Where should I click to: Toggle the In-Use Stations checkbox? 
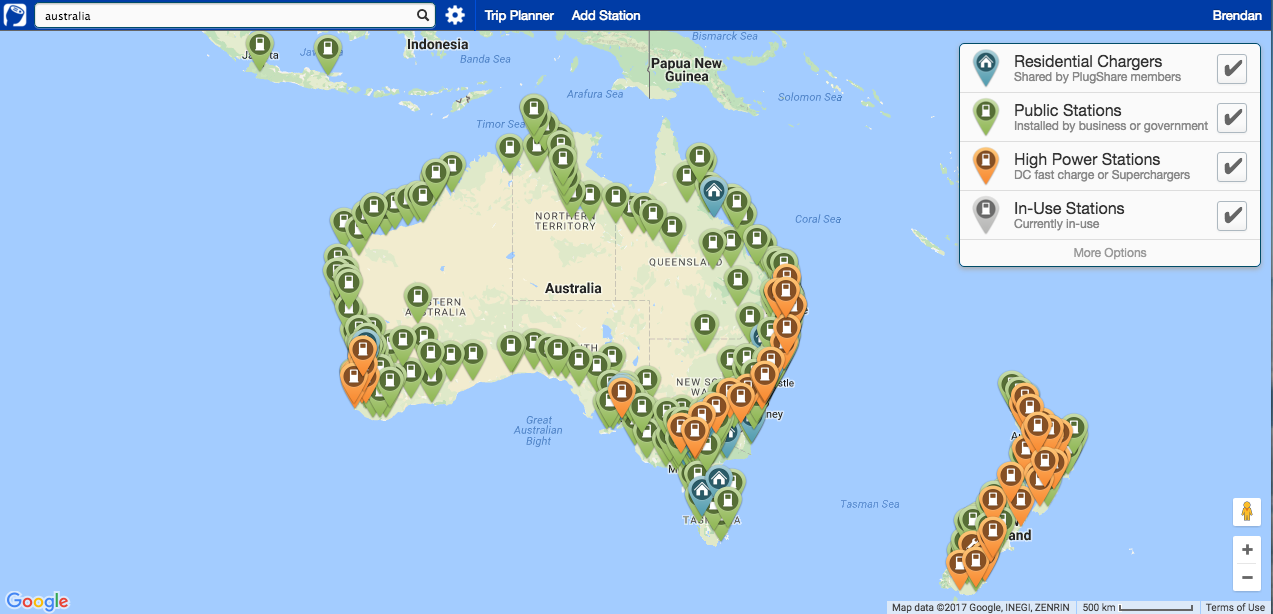pos(1232,216)
